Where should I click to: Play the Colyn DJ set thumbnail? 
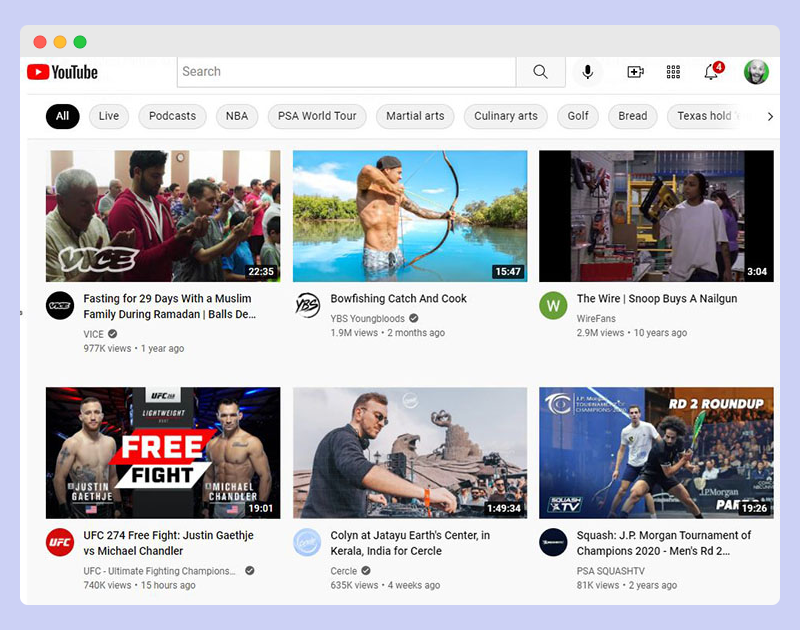tap(410, 453)
